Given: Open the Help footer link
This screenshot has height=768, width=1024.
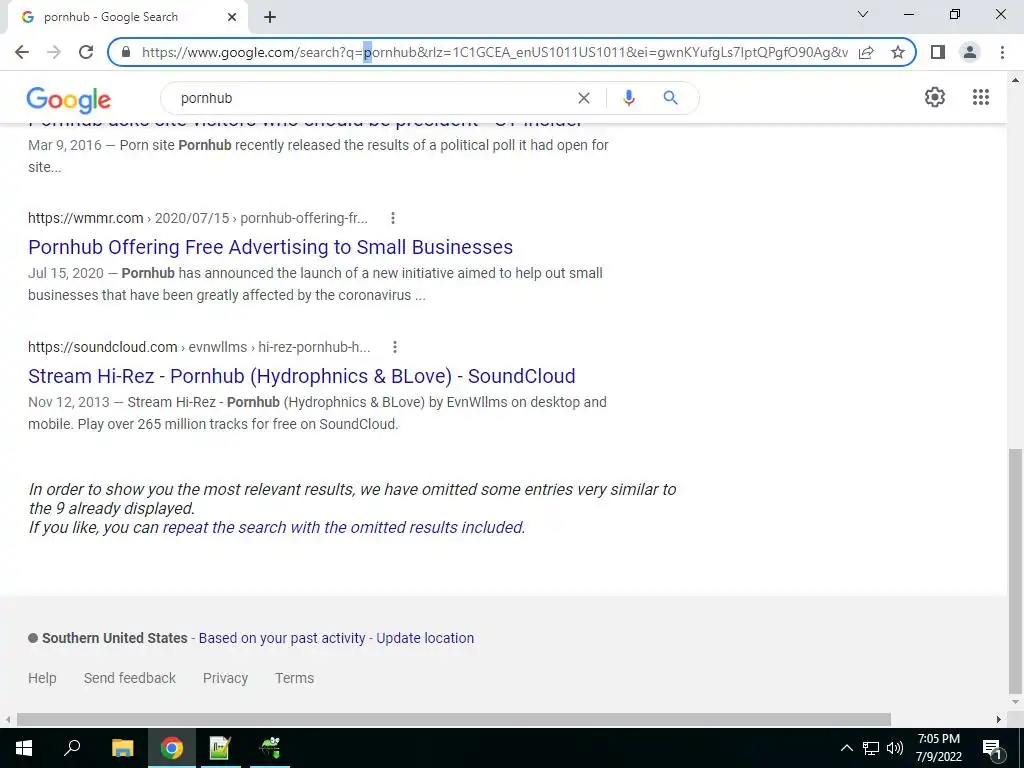Looking at the screenshot, I should (x=42, y=678).
